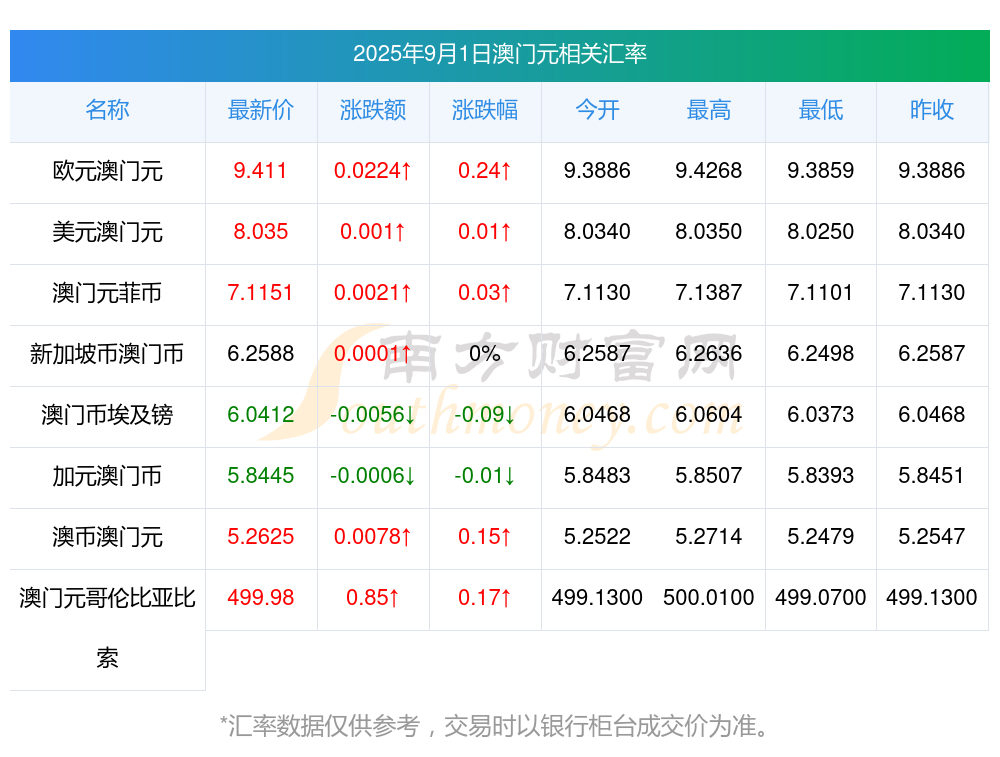Click lowest value 9.3859
Viewport: 1000px width, 757px height.
point(821,171)
